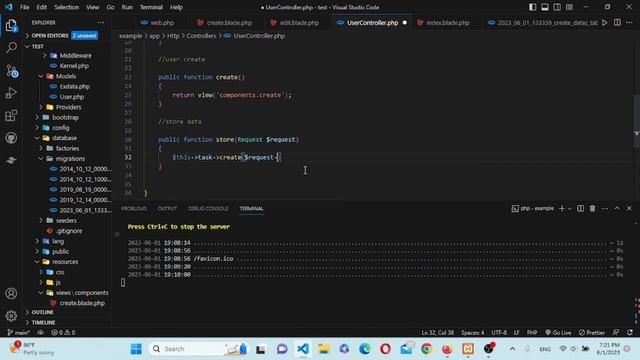Open the Run and Debug view
Image resolution: width=640 pixels, height=360 pixels.
pos(11,93)
